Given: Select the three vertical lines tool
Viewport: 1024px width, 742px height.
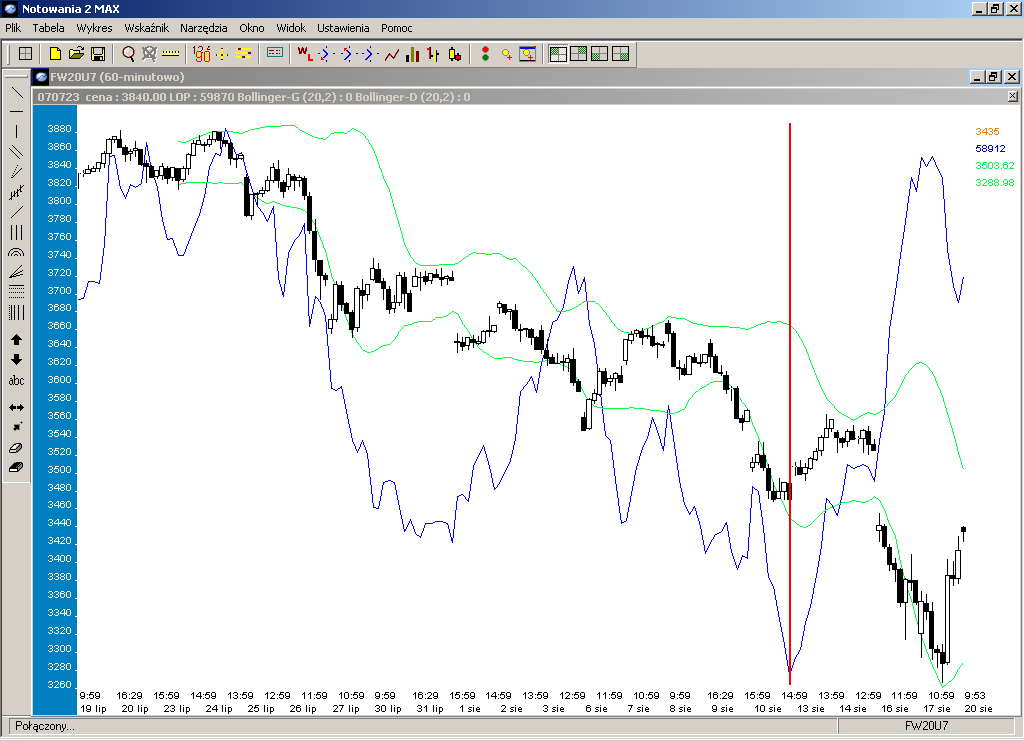Looking at the screenshot, I should click(x=16, y=233).
